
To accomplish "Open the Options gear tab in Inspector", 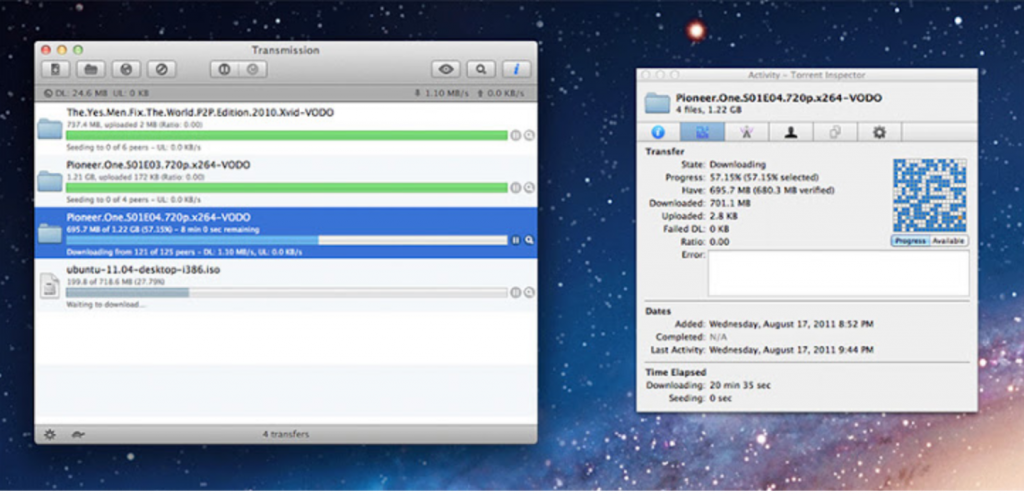I will click(x=879, y=132).
